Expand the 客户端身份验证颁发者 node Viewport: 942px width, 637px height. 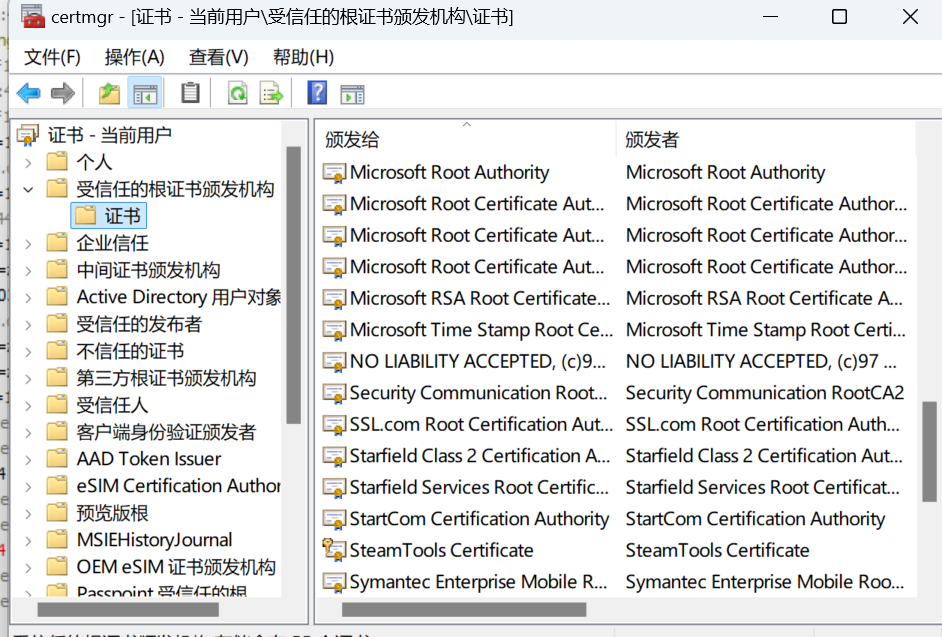(28, 433)
